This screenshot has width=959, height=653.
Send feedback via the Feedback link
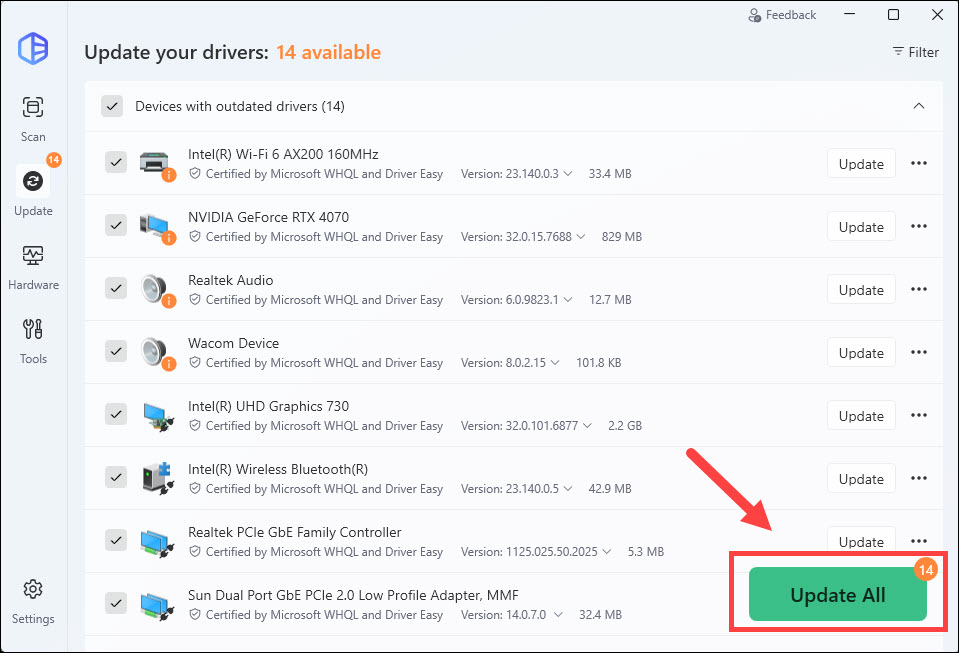tap(782, 15)
